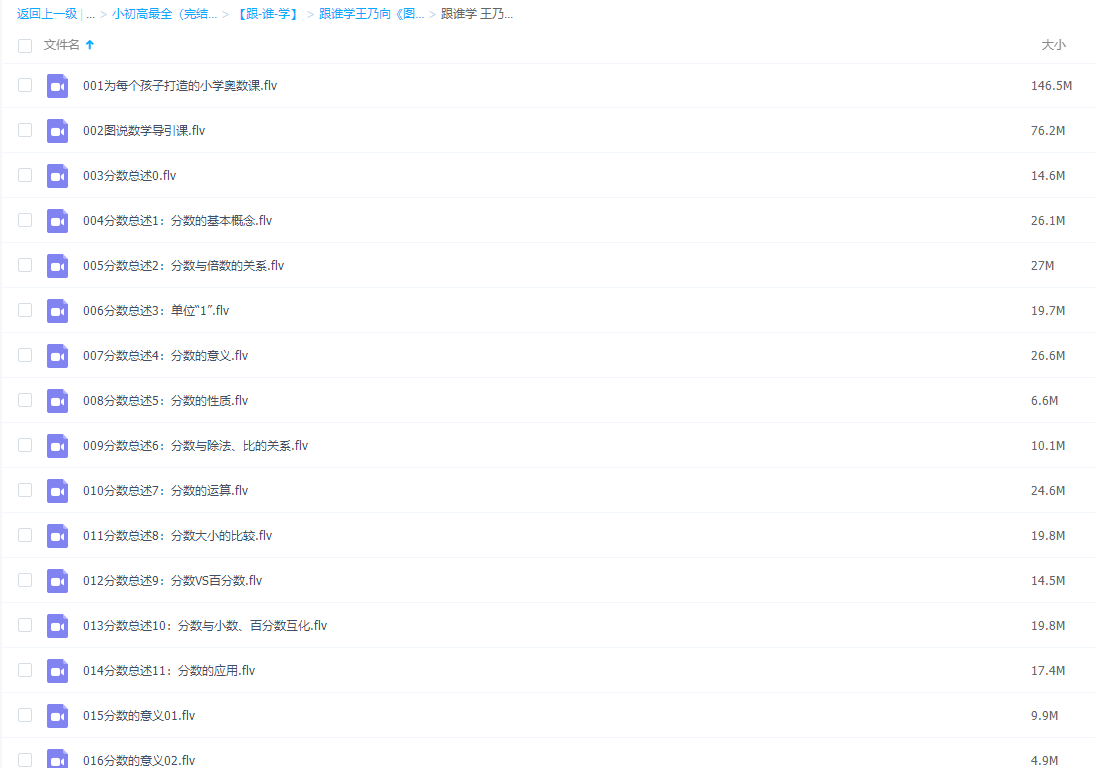Select the video icon beside 007分数总述4
The height and width of the screenshot is (768, 1096).
pos(57,355)
